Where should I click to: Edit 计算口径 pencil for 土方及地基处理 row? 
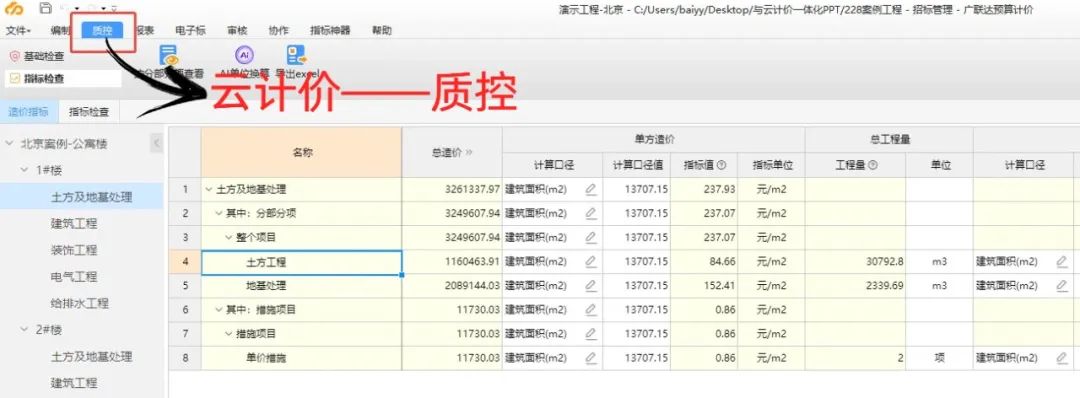[590, 190]
